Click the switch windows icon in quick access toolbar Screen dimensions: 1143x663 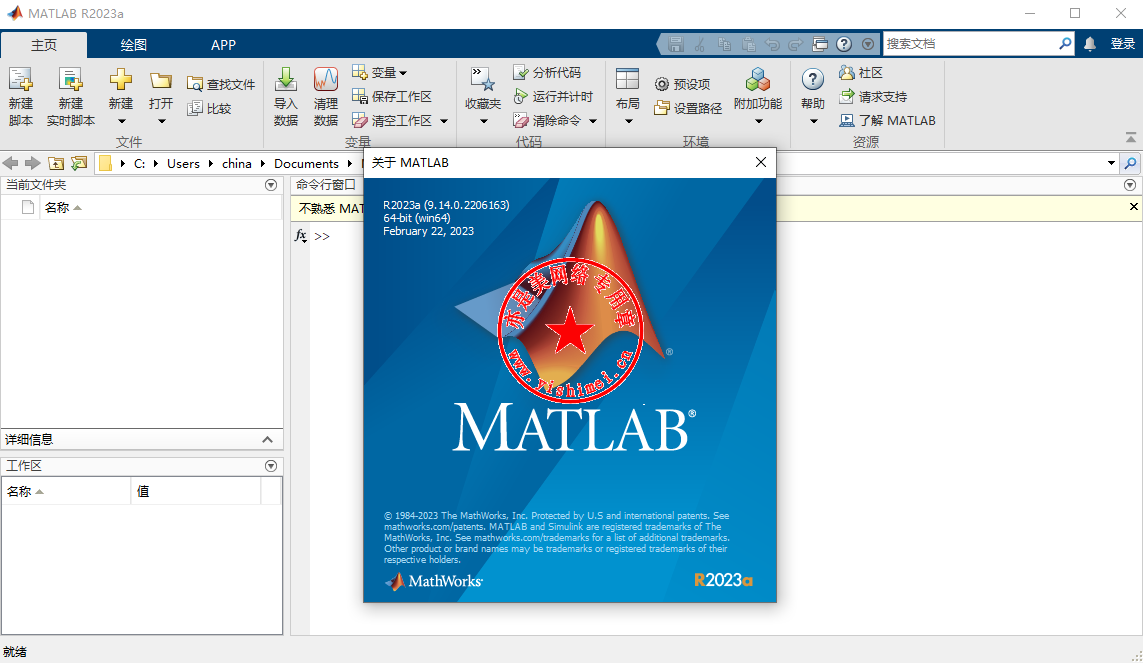[x=820, y=44]
